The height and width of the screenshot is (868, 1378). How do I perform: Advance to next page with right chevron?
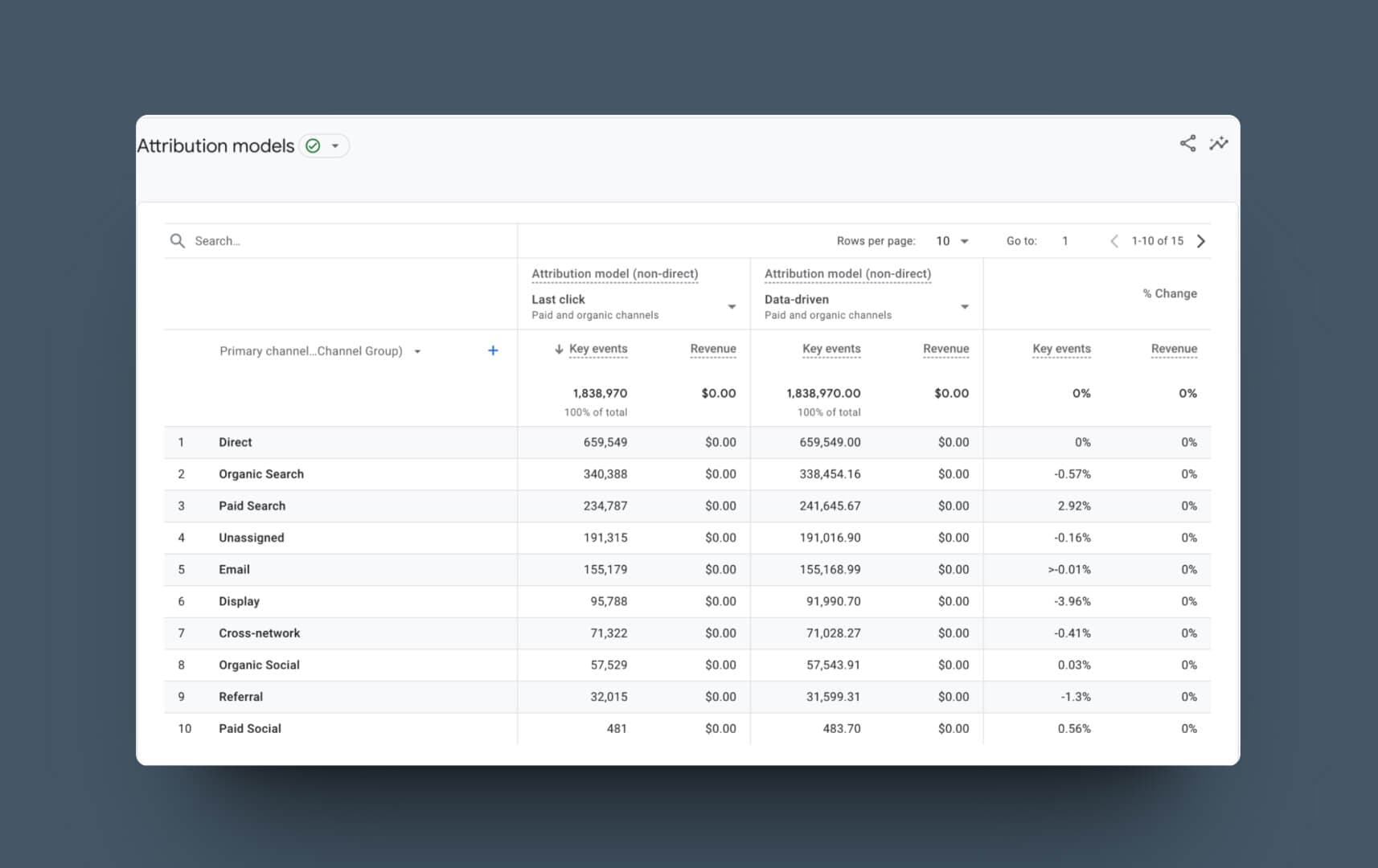tap(1201, 240)
